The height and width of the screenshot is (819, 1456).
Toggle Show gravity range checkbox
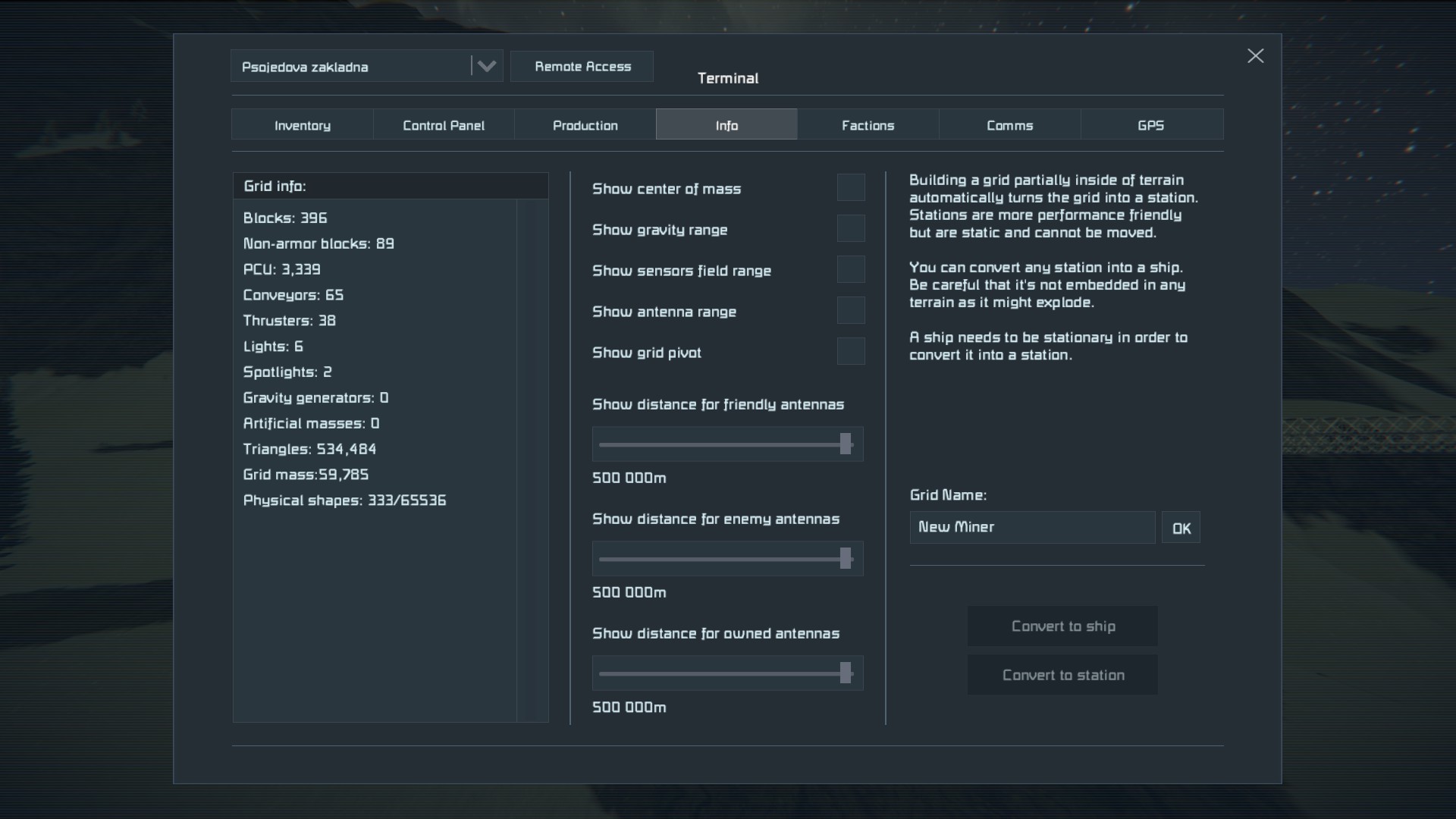click(x=850, y=229)
